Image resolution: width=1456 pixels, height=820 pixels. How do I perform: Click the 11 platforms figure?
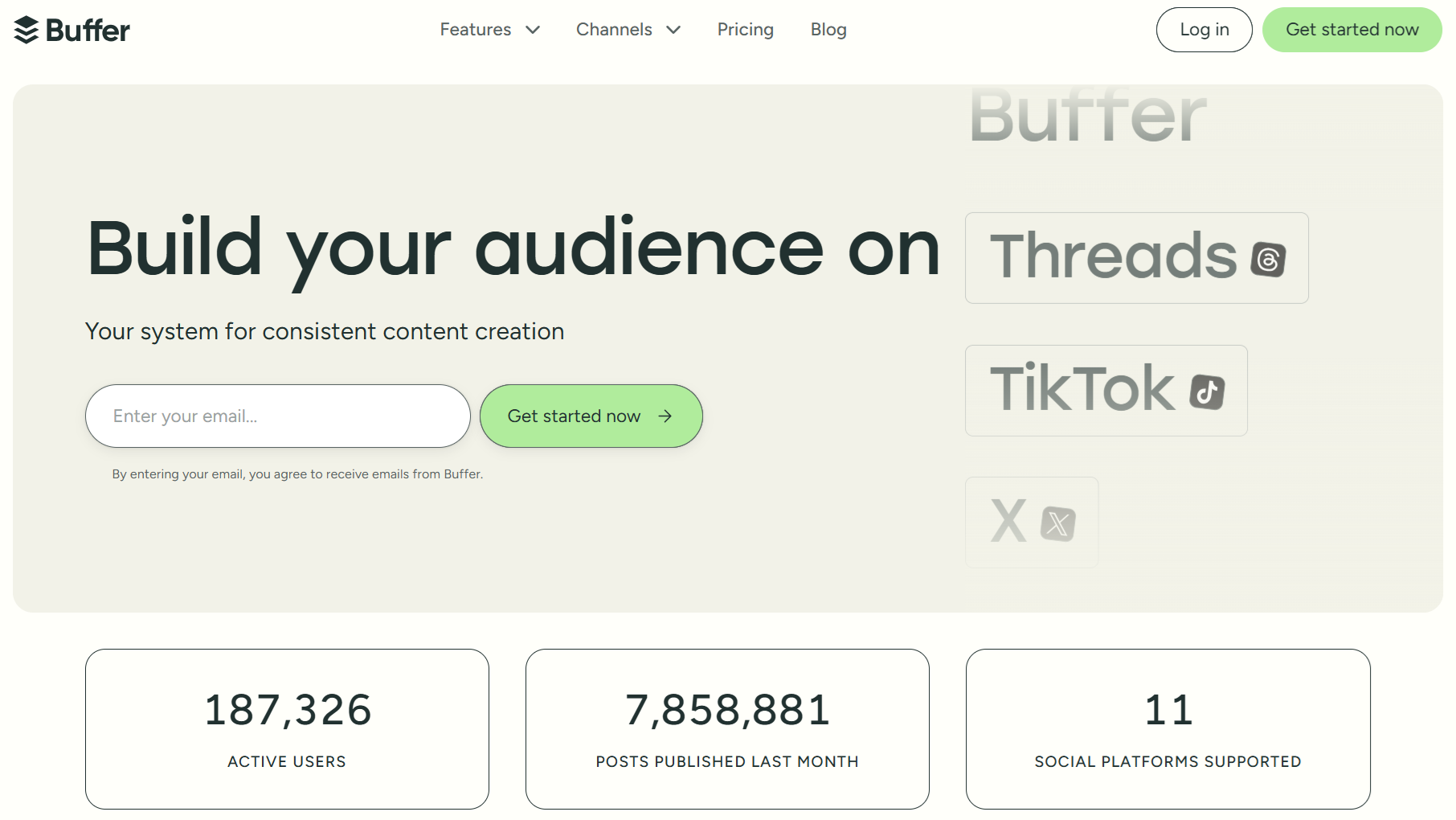tap(1168, 711)
